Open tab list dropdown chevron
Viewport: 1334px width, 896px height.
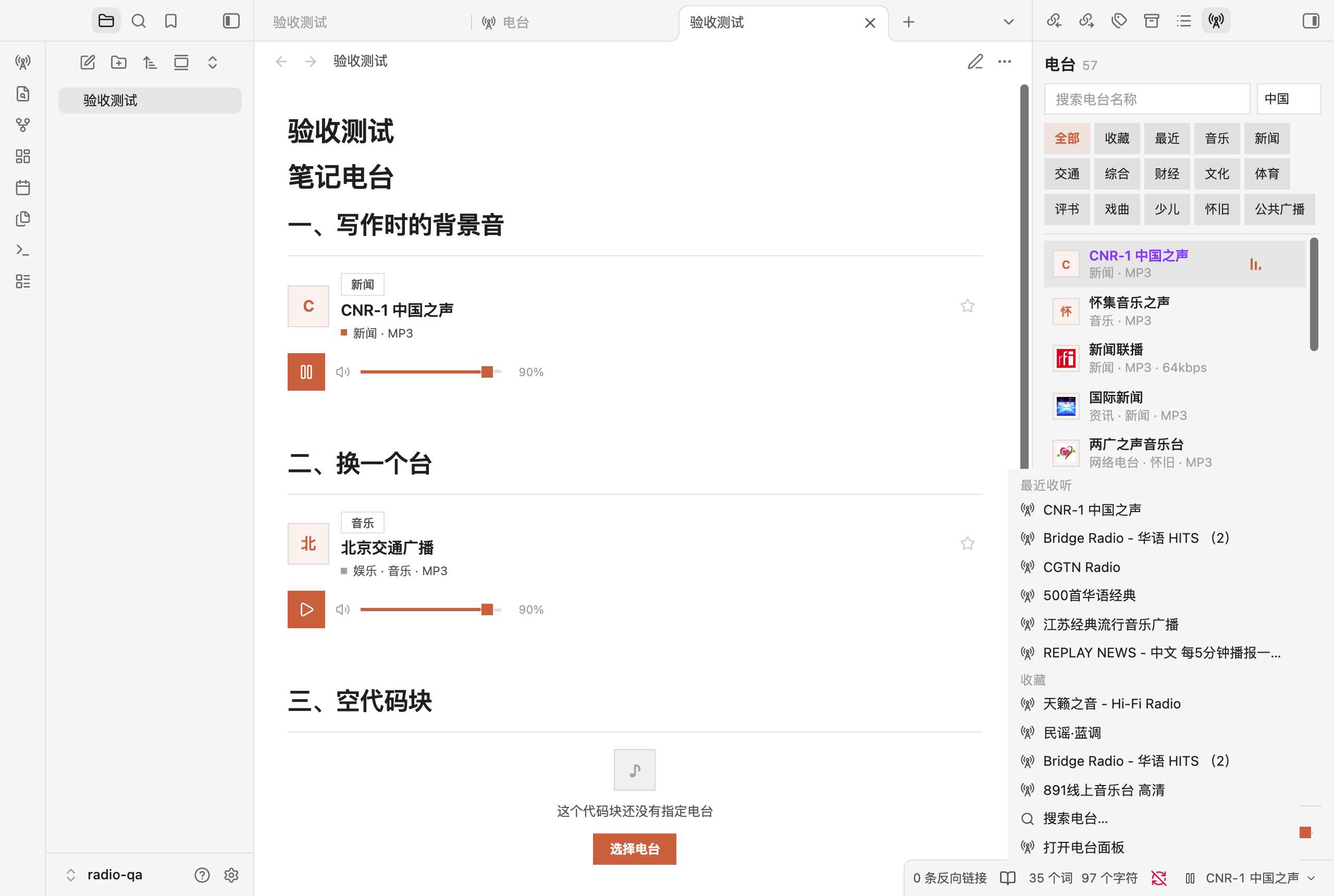1009,22
